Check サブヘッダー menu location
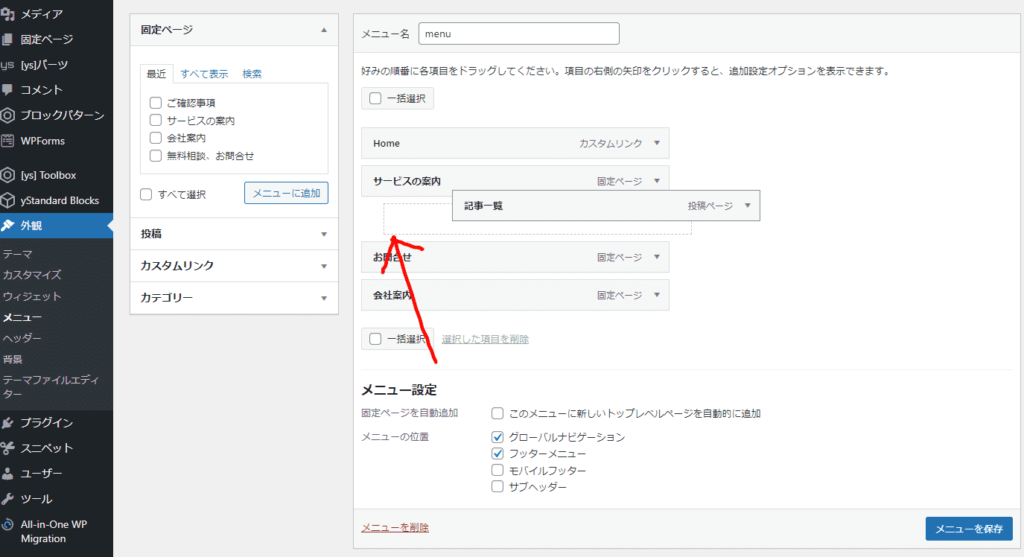Image resolution: width=1024 pixels, height=557 pixels. (x=497, y=486)
